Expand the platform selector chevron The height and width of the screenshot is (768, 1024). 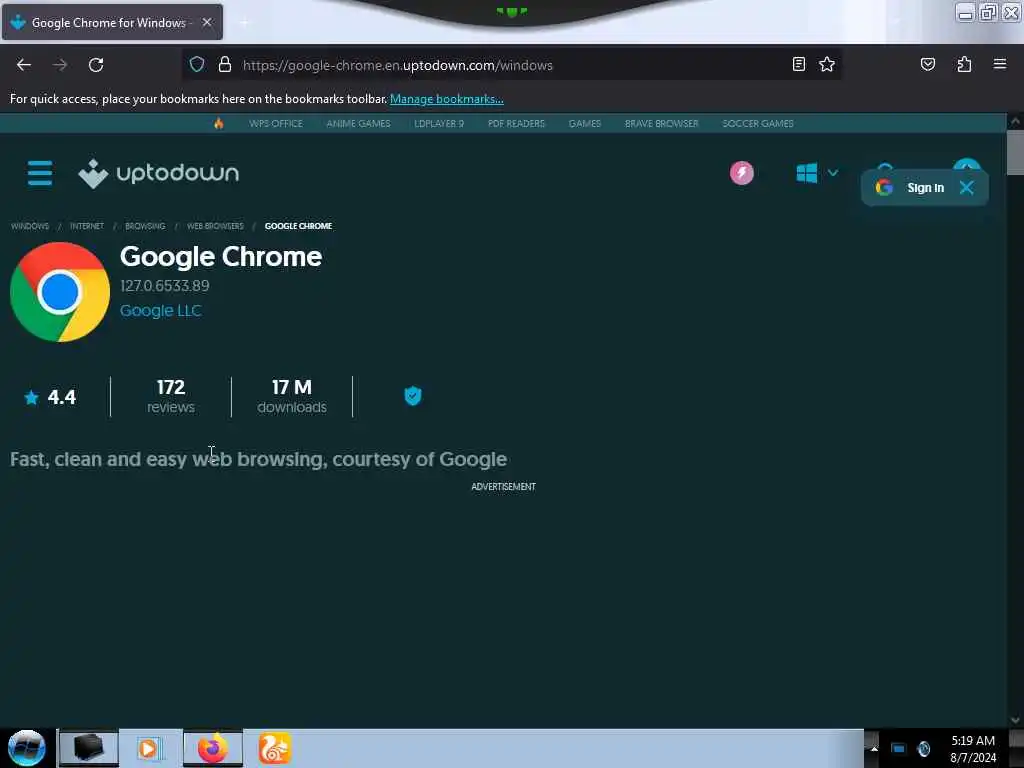coord(833,173)
